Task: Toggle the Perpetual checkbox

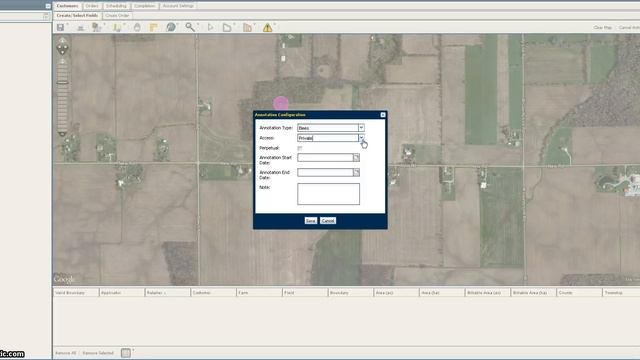Action: click(300, 148)
